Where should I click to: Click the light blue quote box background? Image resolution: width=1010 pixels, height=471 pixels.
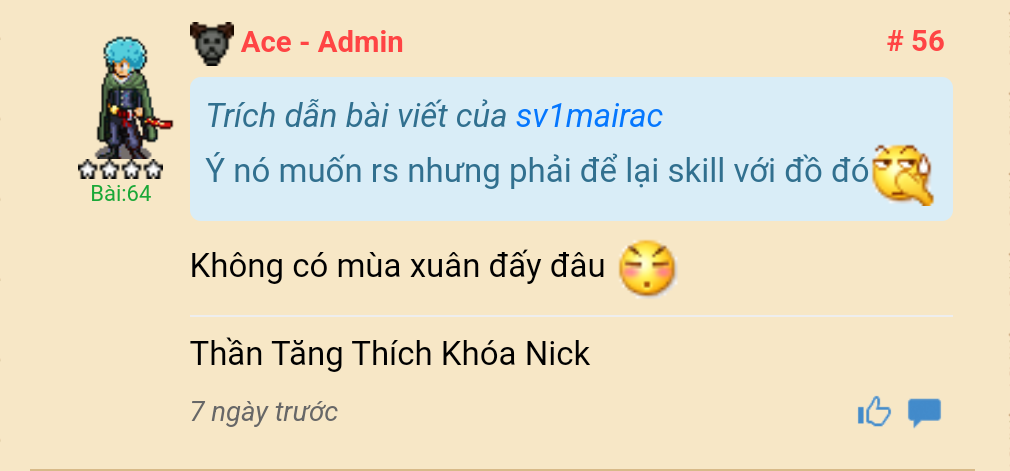(x=571, y=149)
